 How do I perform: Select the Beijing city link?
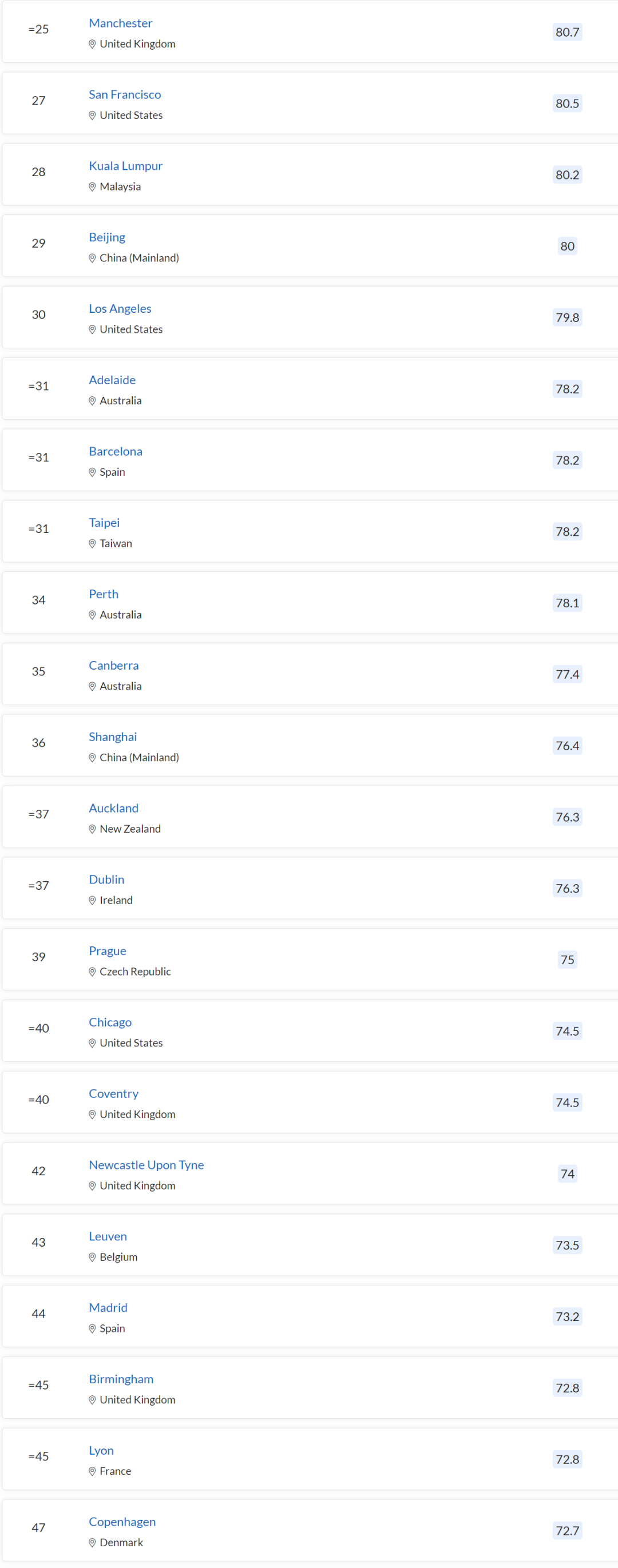(107, 237)
